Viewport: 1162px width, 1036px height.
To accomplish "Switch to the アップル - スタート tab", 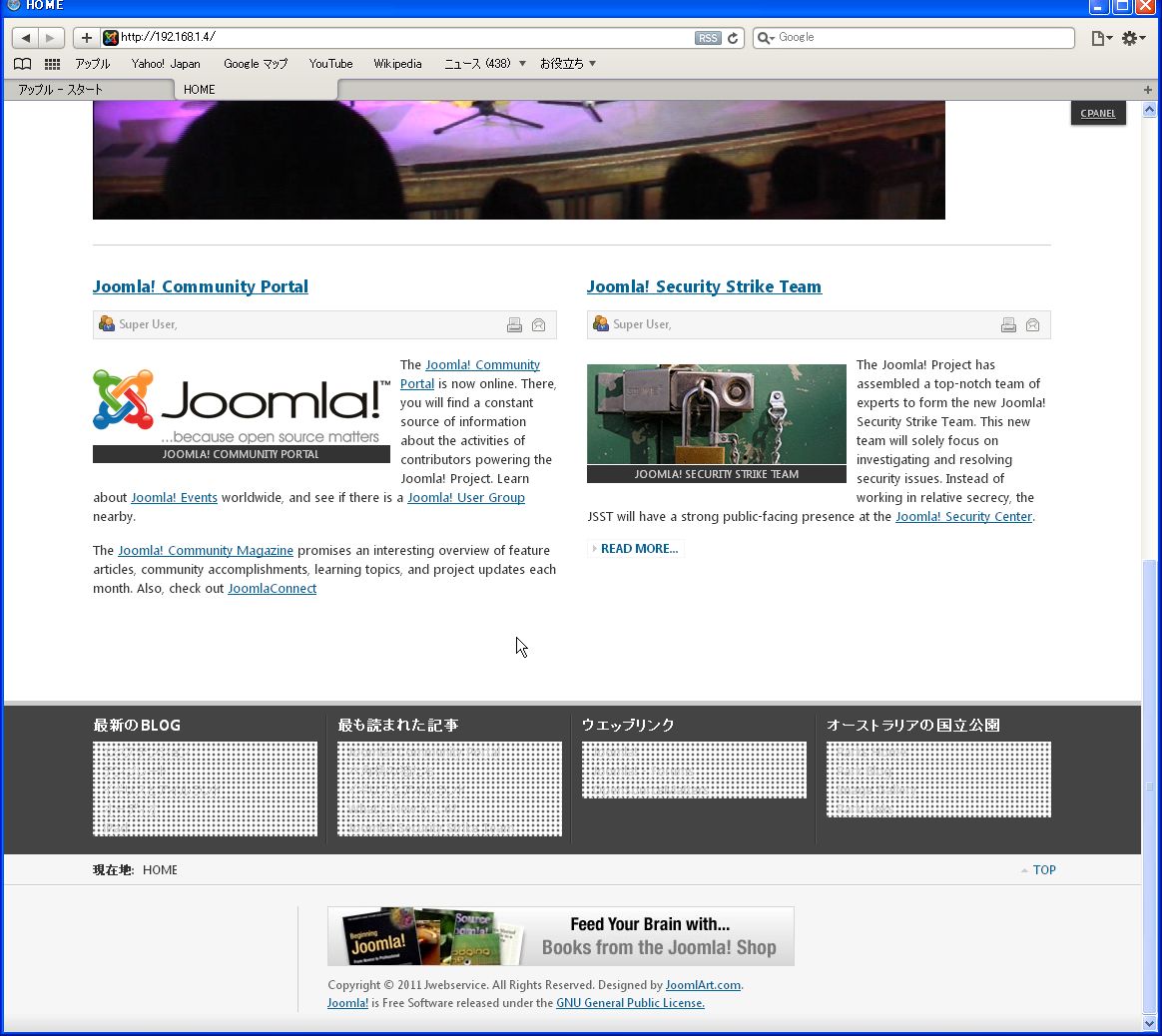I will (x=88, y=90).
